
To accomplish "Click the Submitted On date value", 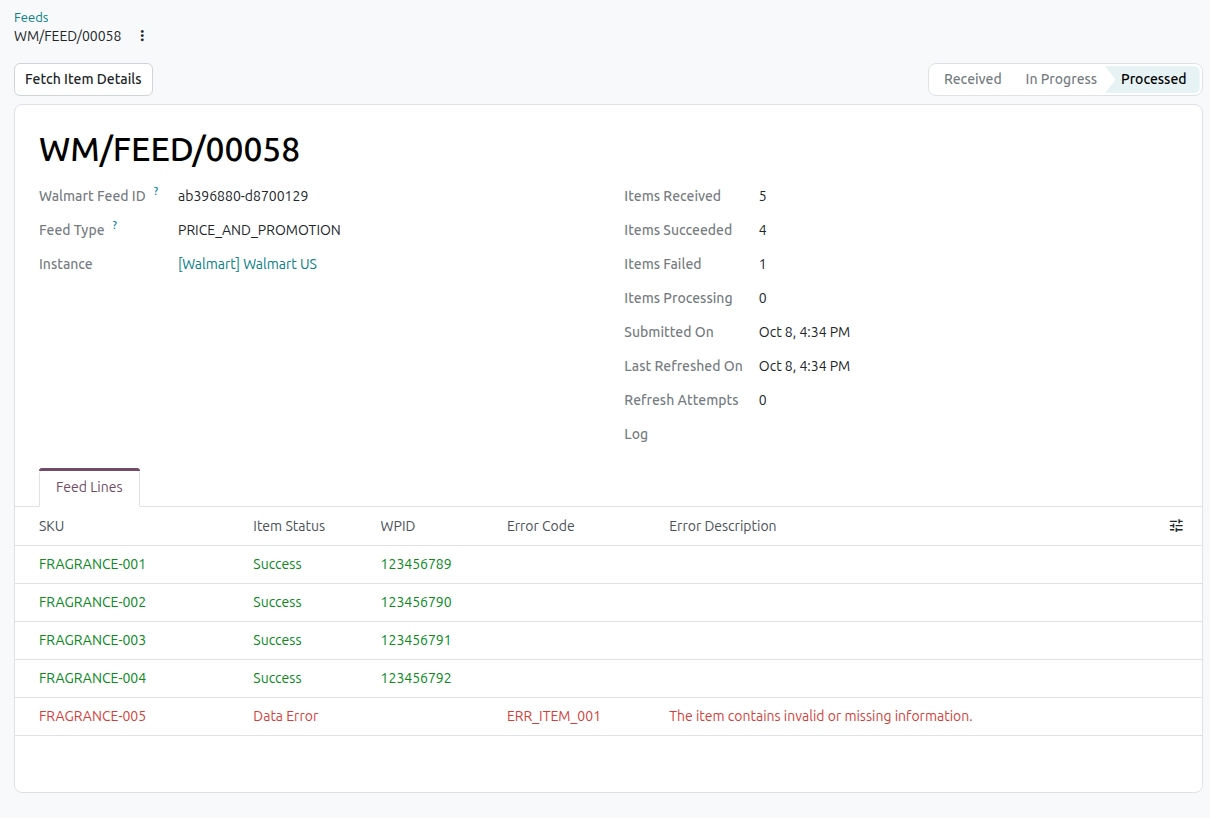I will pyautogui.click(x=804, y=332).
